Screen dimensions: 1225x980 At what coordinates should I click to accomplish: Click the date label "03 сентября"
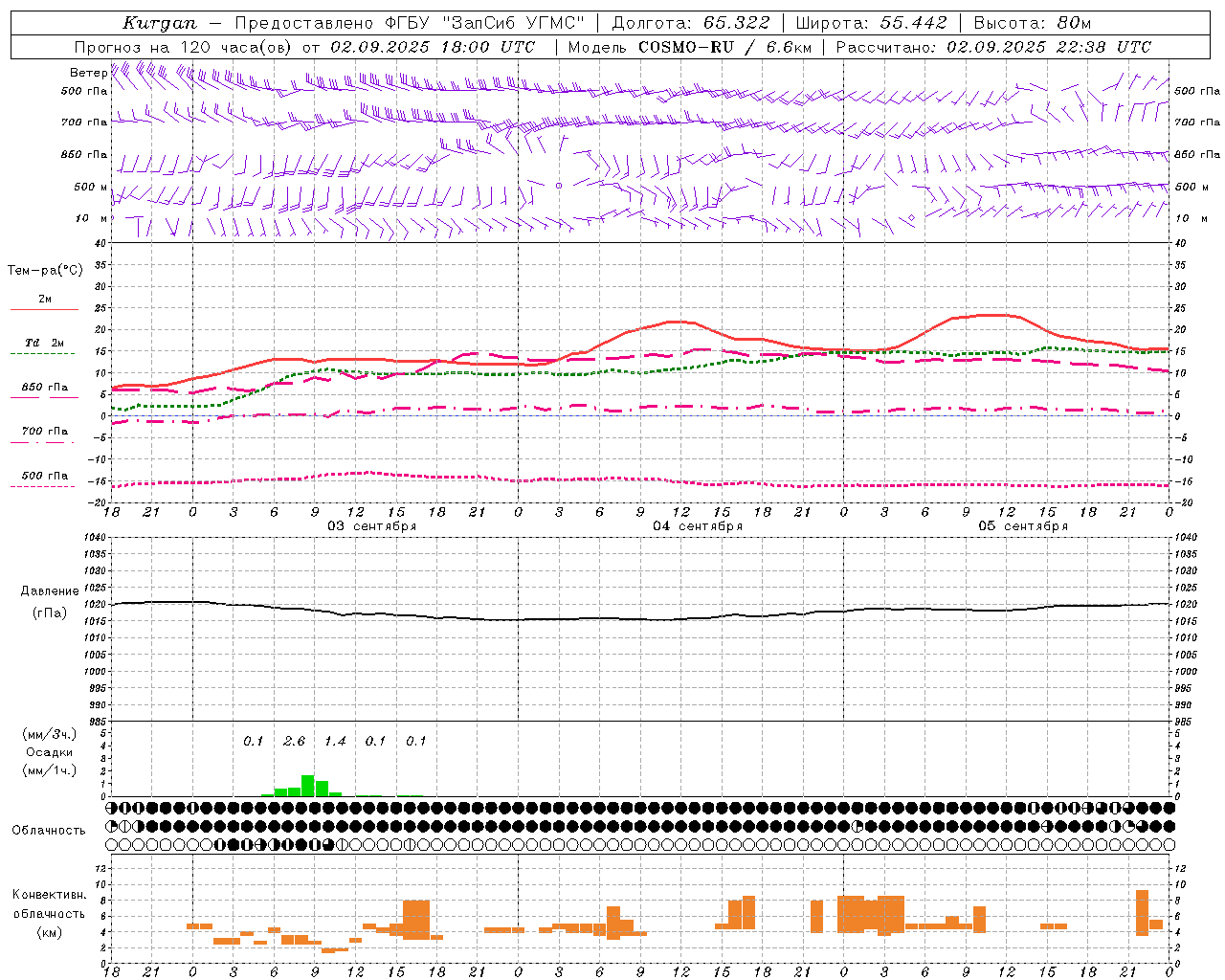point(372,526)
